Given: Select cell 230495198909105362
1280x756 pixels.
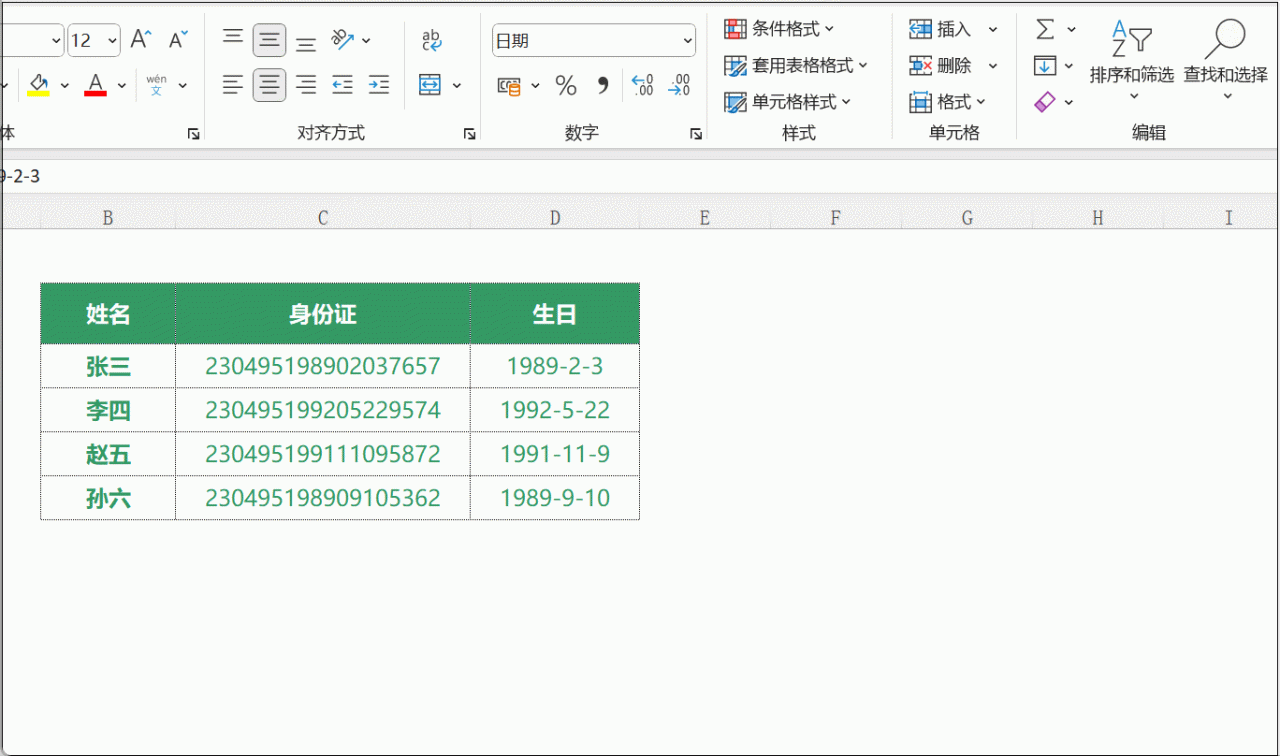Looking at the screenshot, I should tap(323, 498).
